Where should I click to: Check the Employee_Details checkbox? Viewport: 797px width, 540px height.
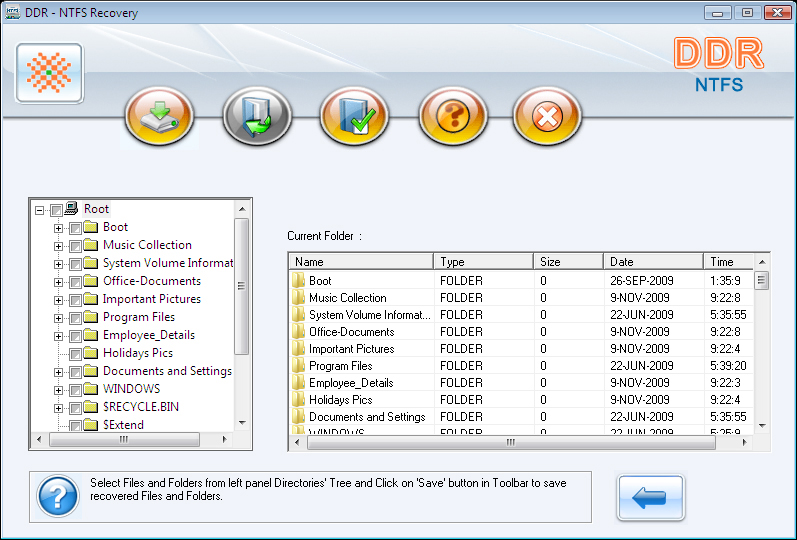[75, 336]
